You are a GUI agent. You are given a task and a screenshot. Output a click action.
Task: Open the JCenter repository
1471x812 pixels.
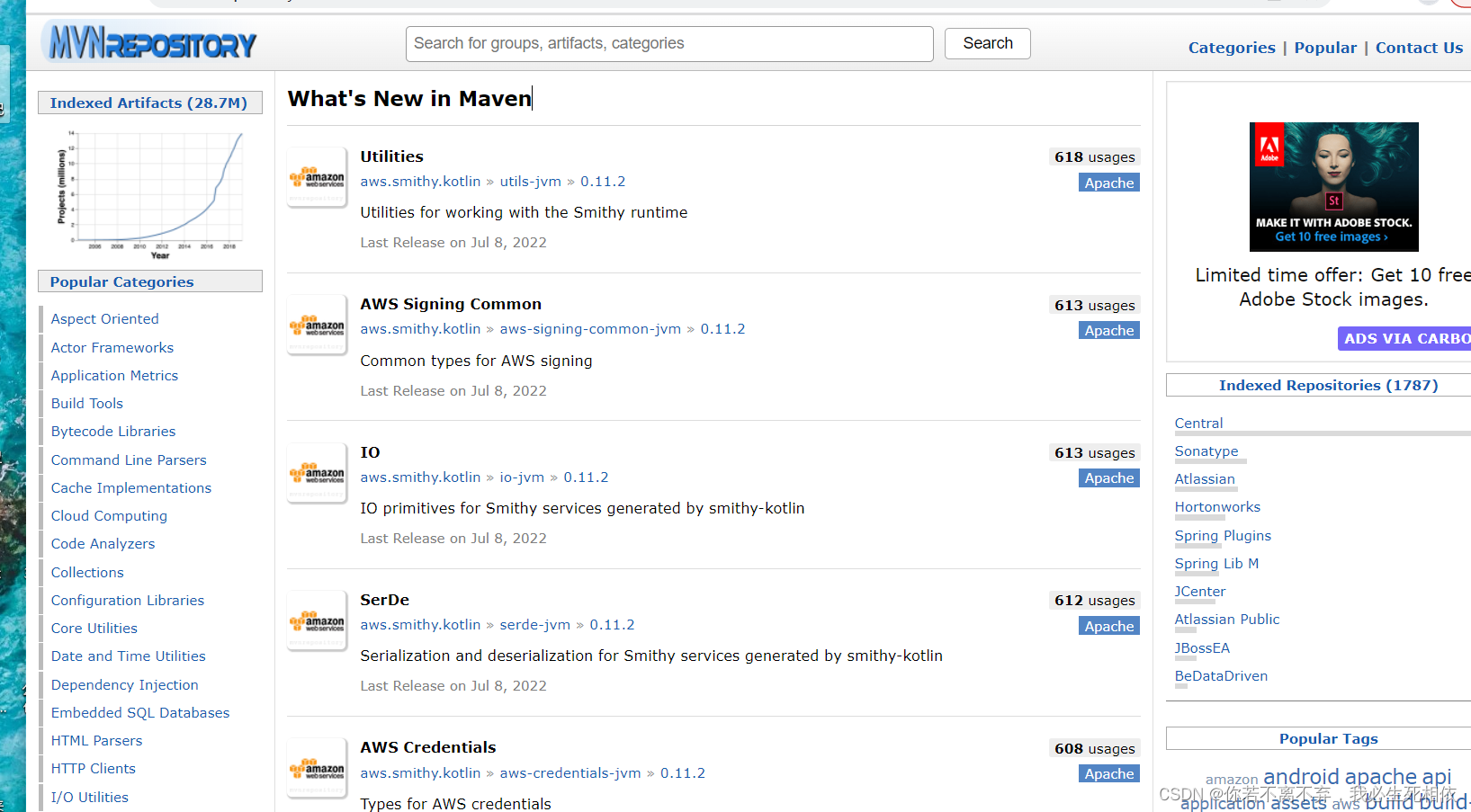pyautogui.click(x=1200, y=591)
